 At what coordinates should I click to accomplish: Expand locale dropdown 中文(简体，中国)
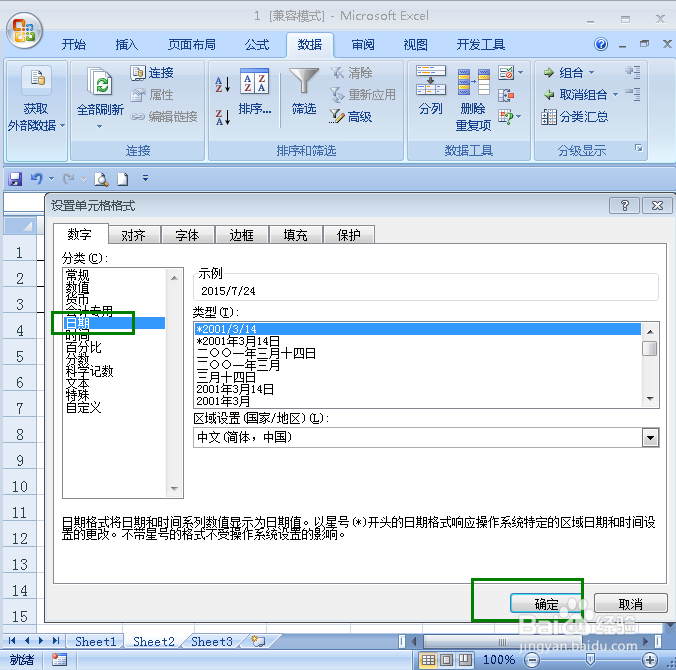coord(650,438)
